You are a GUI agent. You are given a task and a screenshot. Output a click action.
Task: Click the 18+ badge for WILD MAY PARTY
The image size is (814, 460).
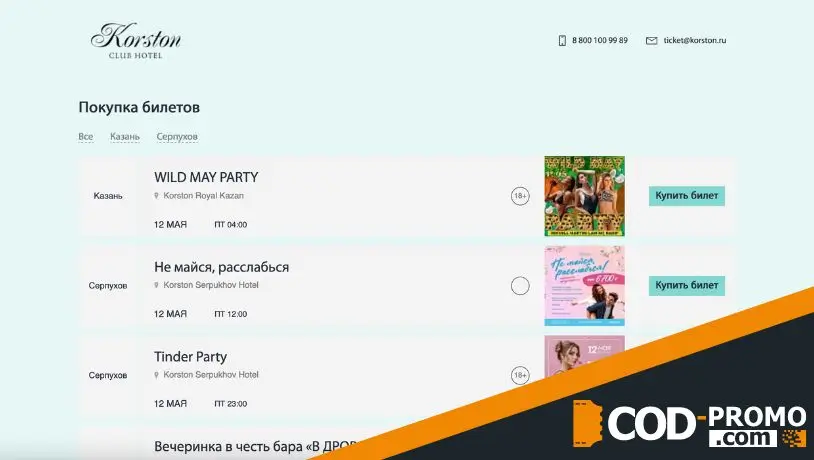tap(520, 196)
